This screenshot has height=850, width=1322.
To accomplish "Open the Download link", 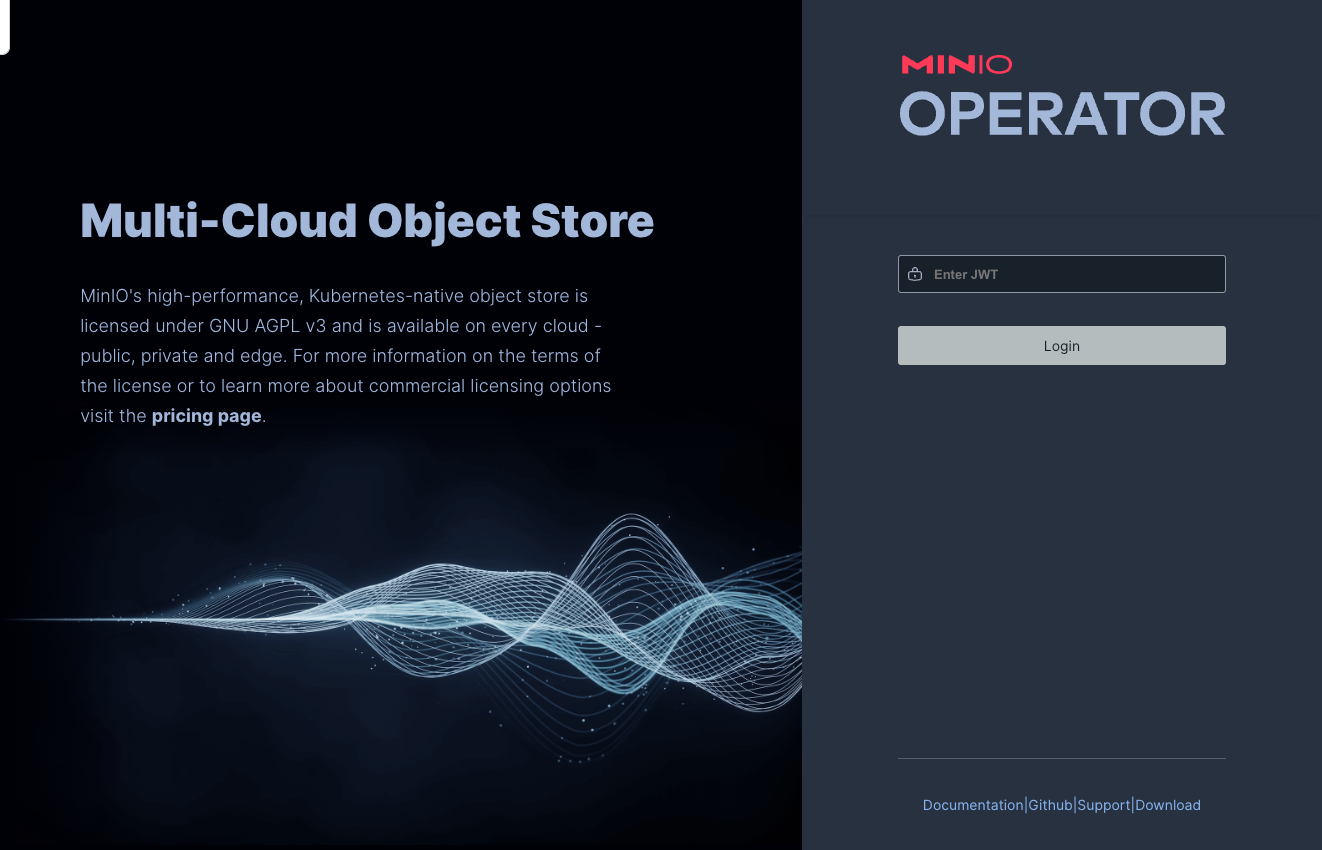I will (x=1168, y=805).
